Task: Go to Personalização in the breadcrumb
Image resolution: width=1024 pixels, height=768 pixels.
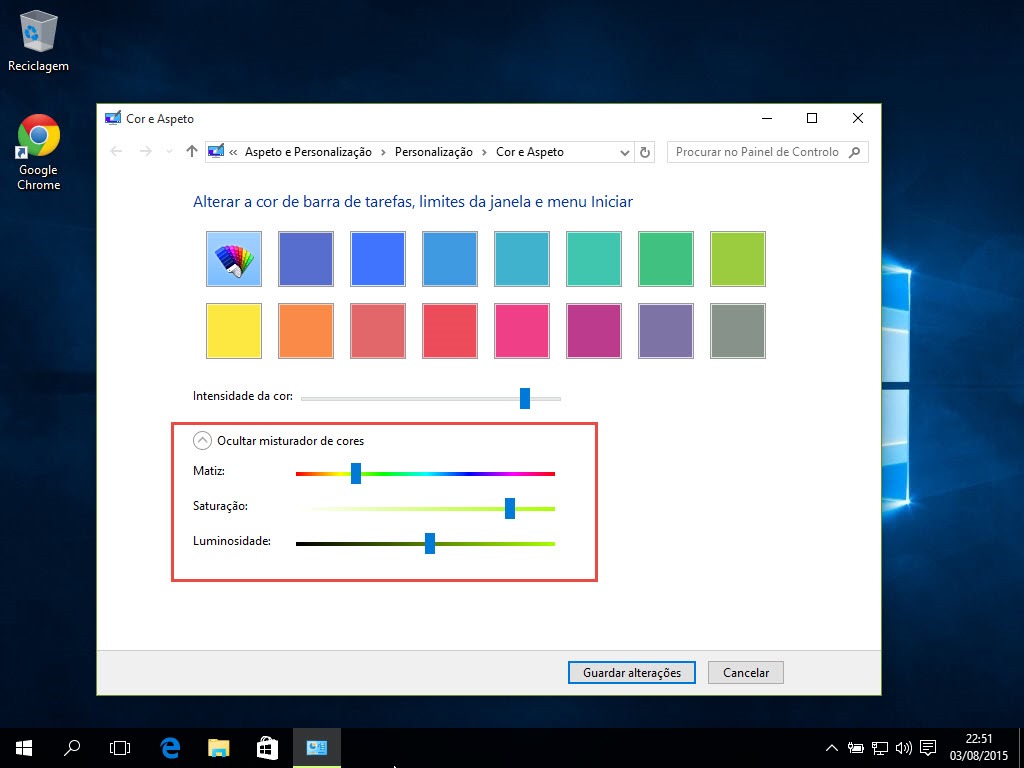Action: coord(433,152)
